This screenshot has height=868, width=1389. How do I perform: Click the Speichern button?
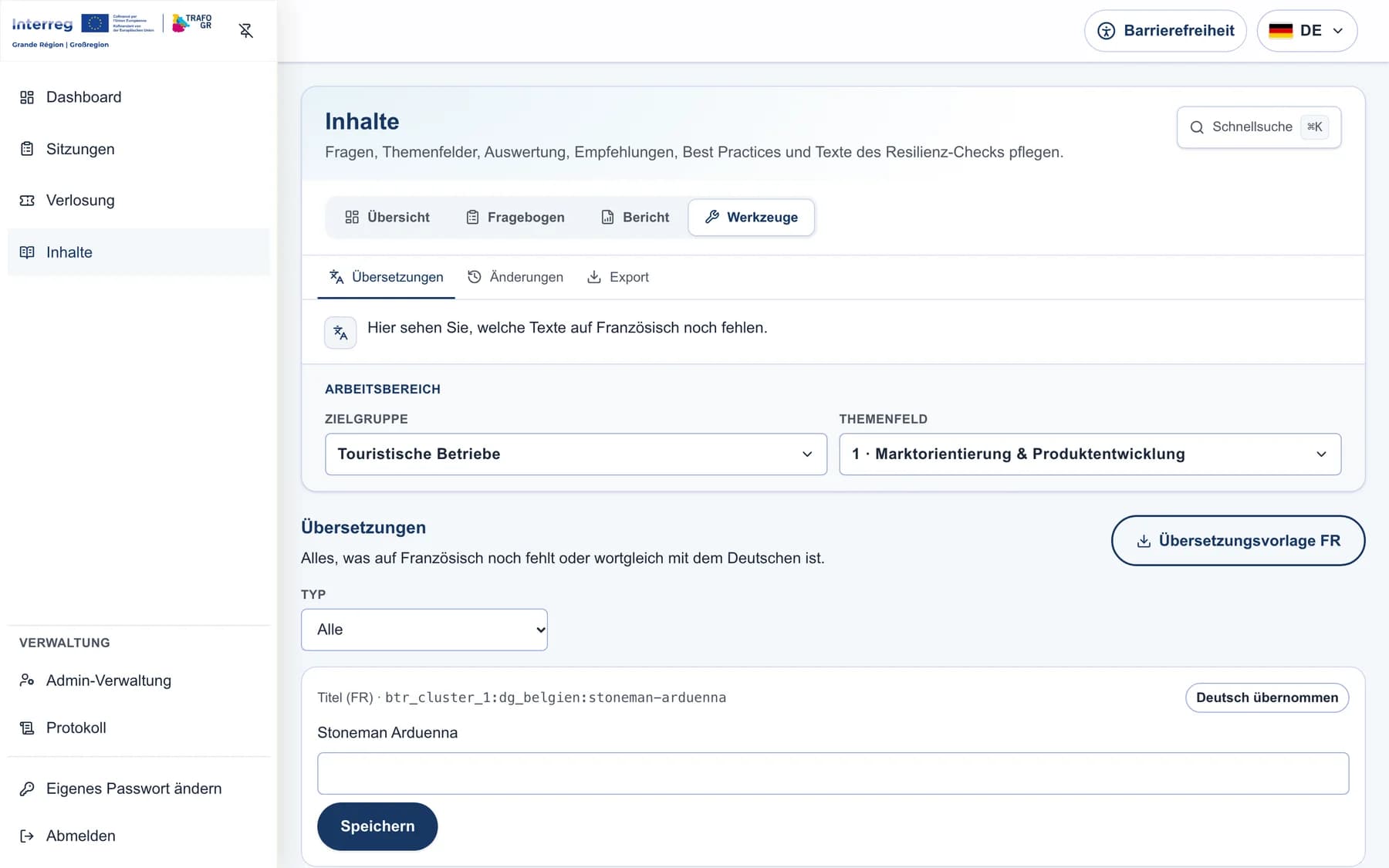(x=377, y=827)
